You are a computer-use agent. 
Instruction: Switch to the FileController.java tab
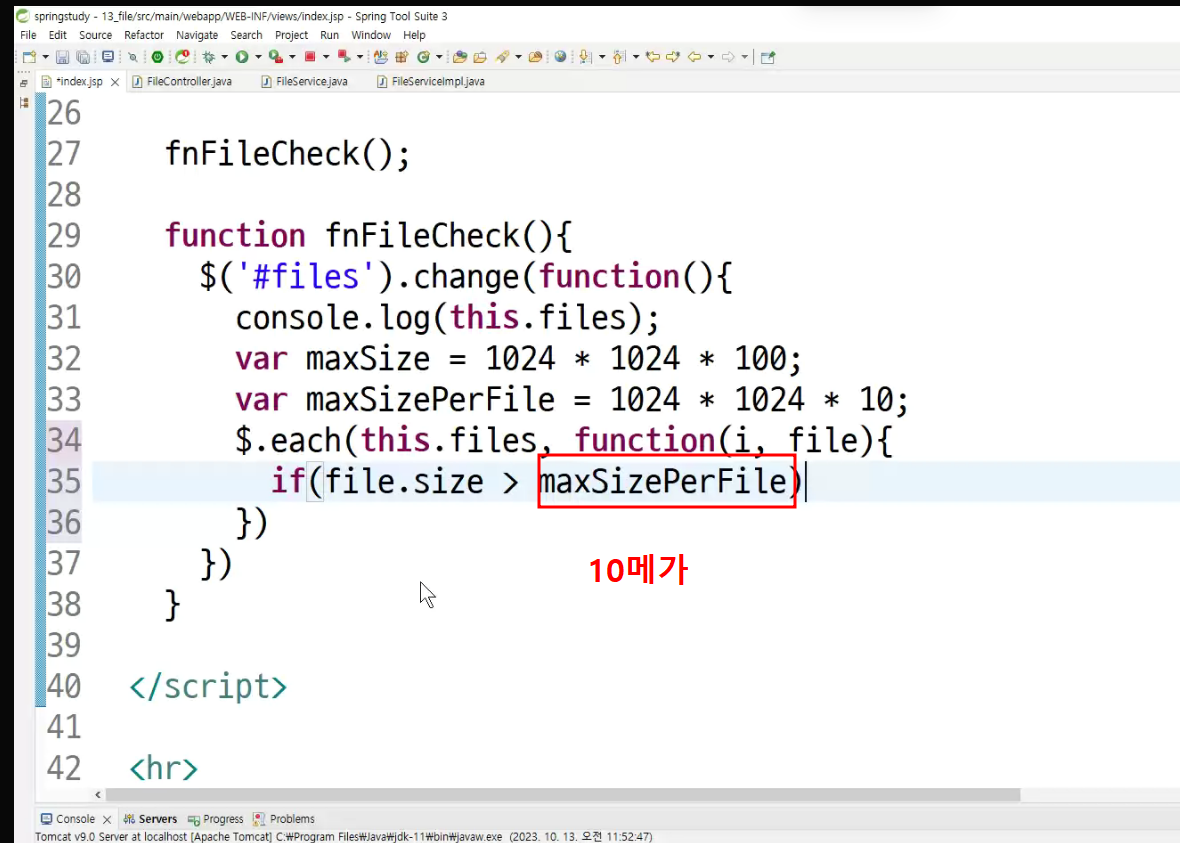point(182,81)
